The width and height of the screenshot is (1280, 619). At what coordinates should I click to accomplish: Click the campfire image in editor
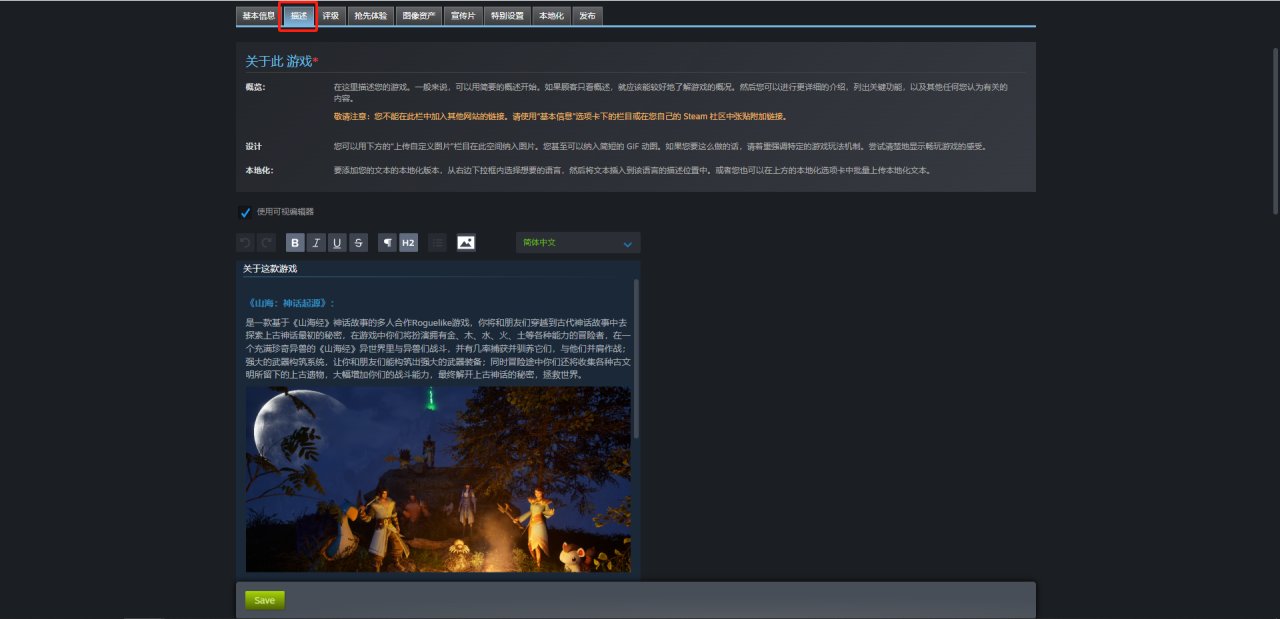[x=438, y=479]
